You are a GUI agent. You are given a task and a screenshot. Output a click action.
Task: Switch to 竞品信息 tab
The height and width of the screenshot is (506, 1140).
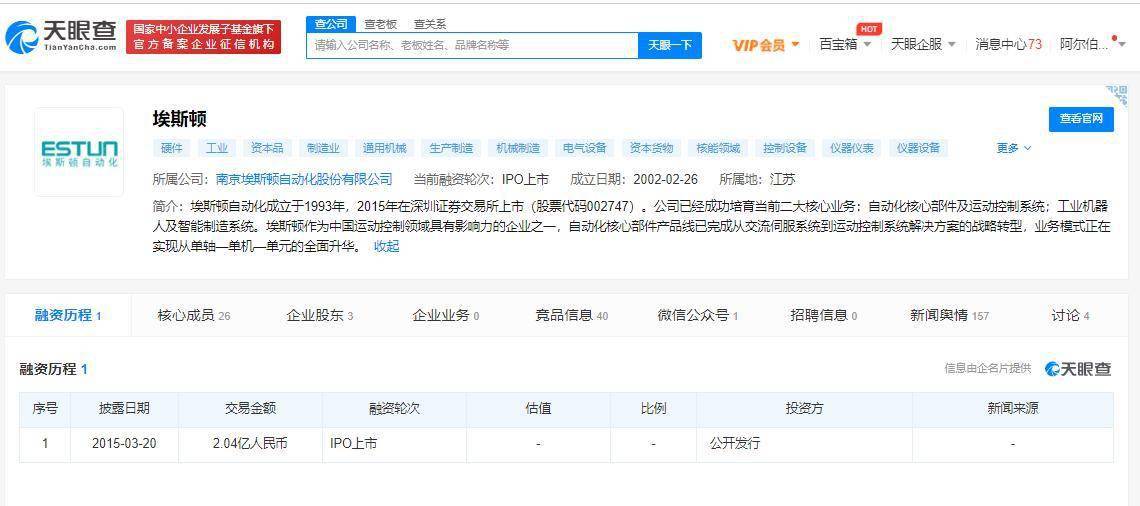click(x=571, y=316)
